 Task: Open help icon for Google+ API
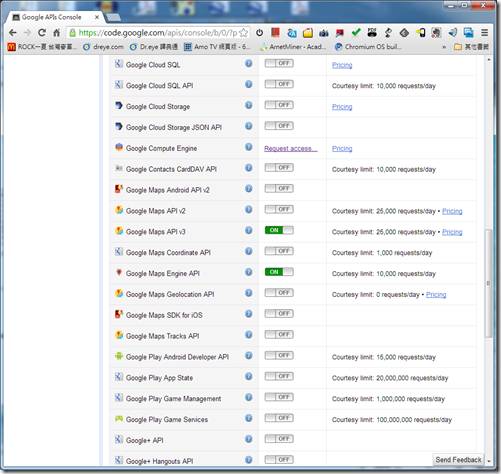(249, 439)
